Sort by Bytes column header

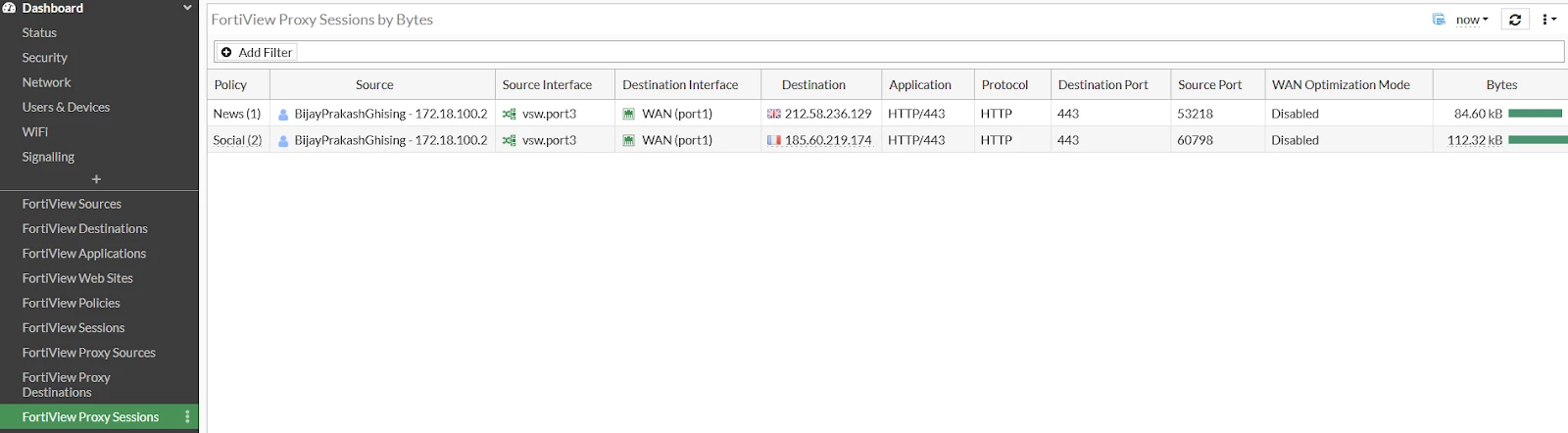click(1501, 84)
